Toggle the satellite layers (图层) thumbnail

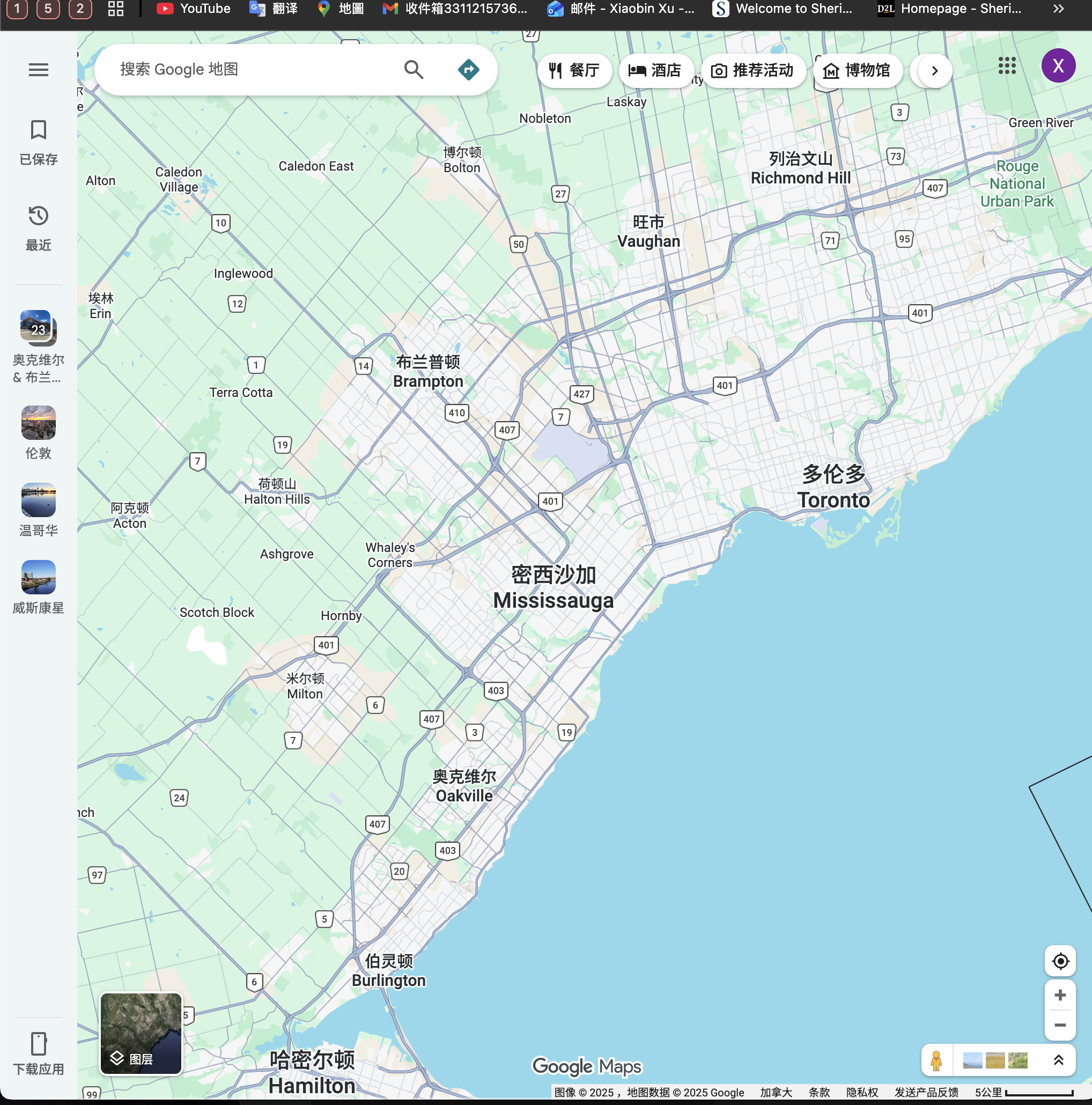[x=141, y=1033]
